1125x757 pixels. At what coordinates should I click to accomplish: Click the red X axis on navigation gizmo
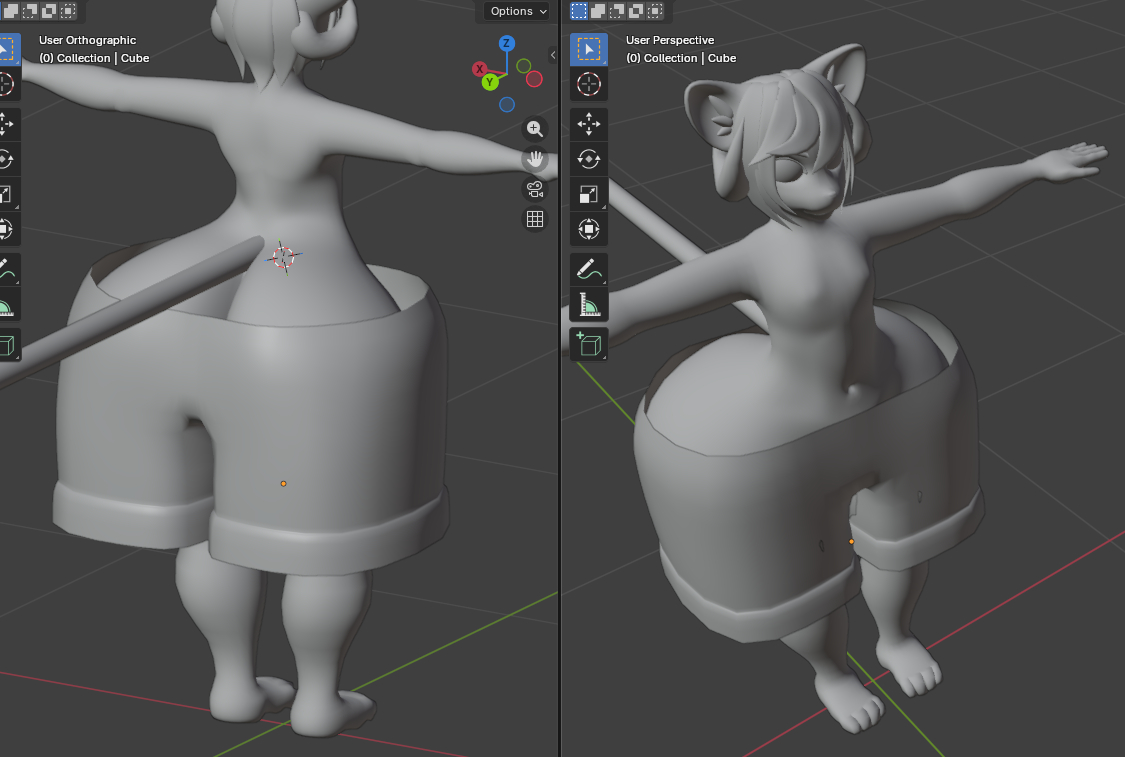[479, 69]
